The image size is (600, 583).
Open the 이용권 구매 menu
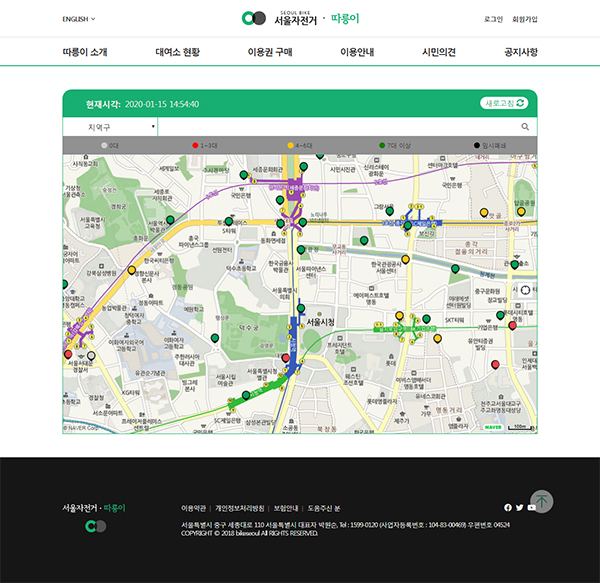(x=270, y=52)
